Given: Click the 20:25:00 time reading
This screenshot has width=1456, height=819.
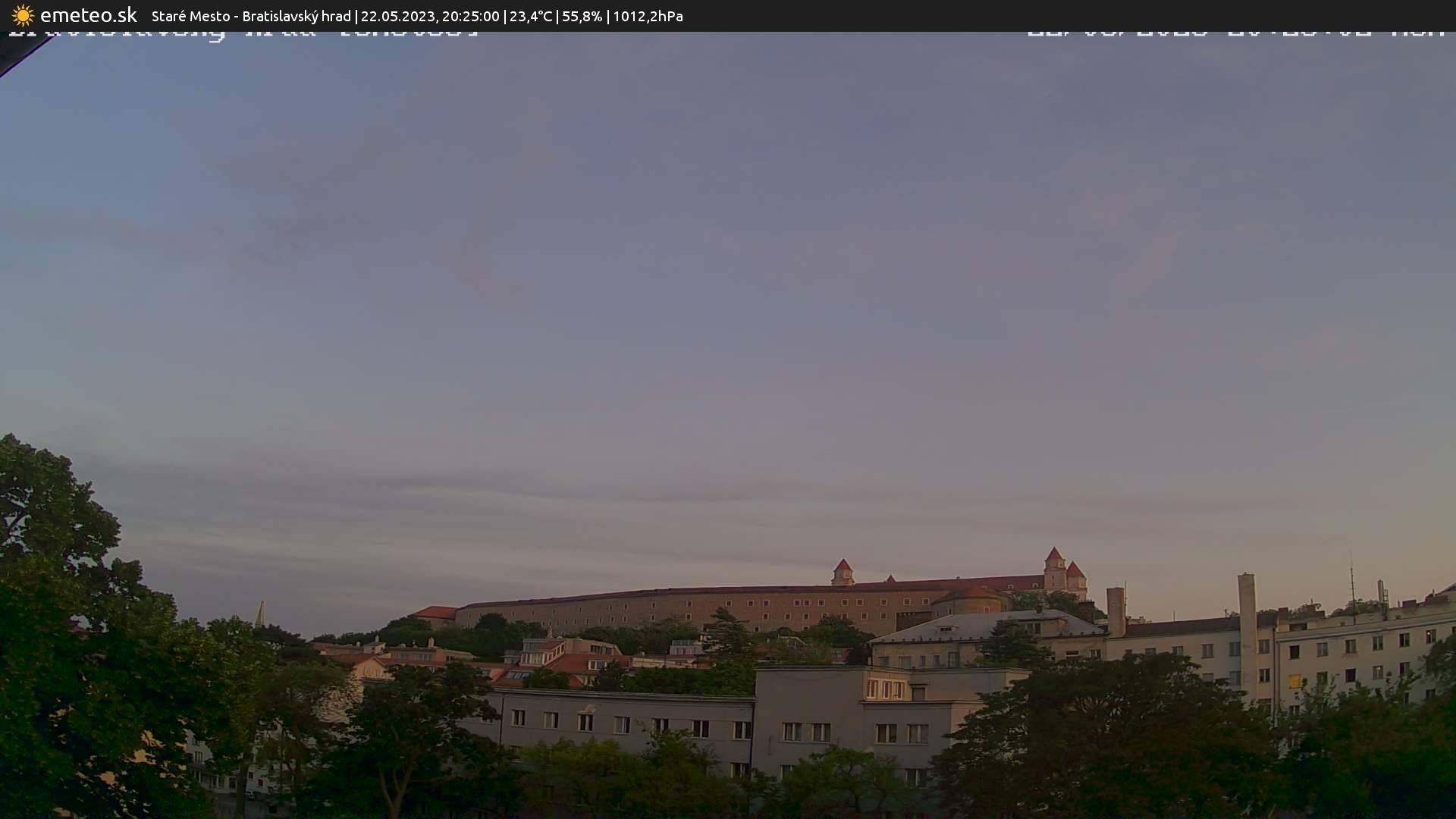Looking at the screenshot, I should (x=470, y=16).
